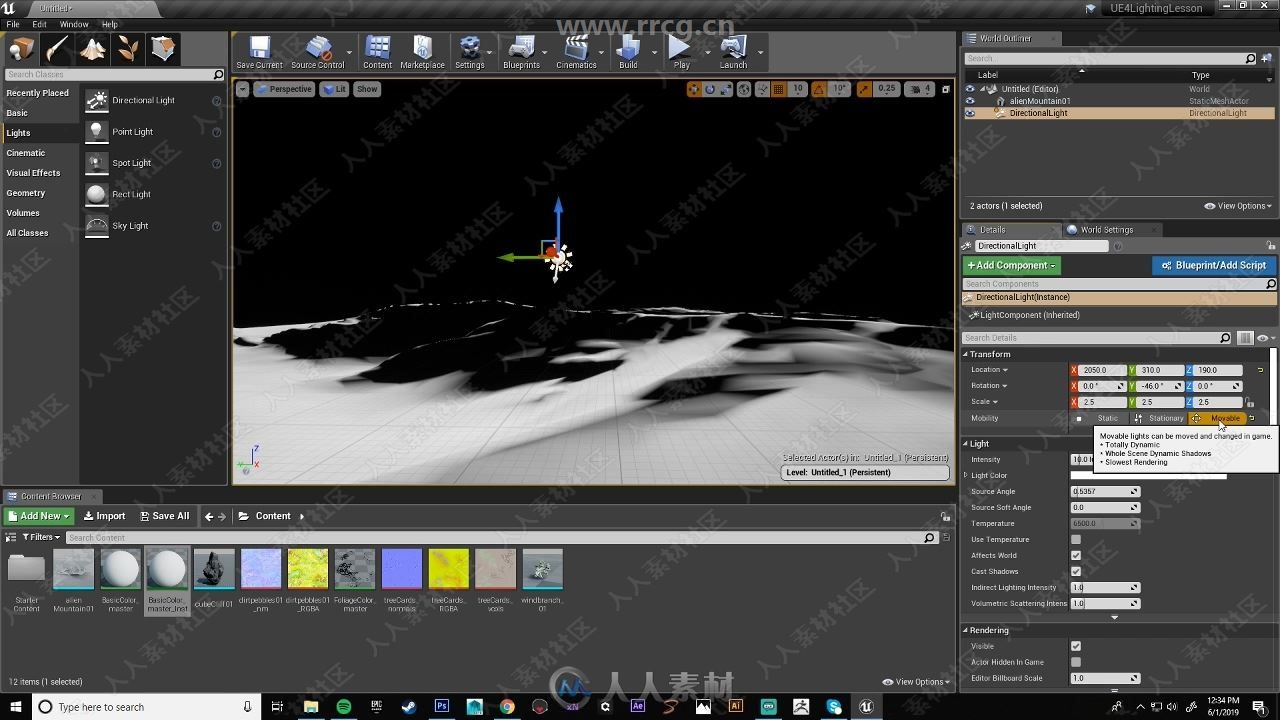Viewport: 1280px width, 720px height.
Task: Enable the Use Temperature checkbox
Action: tap(1076, 540)
